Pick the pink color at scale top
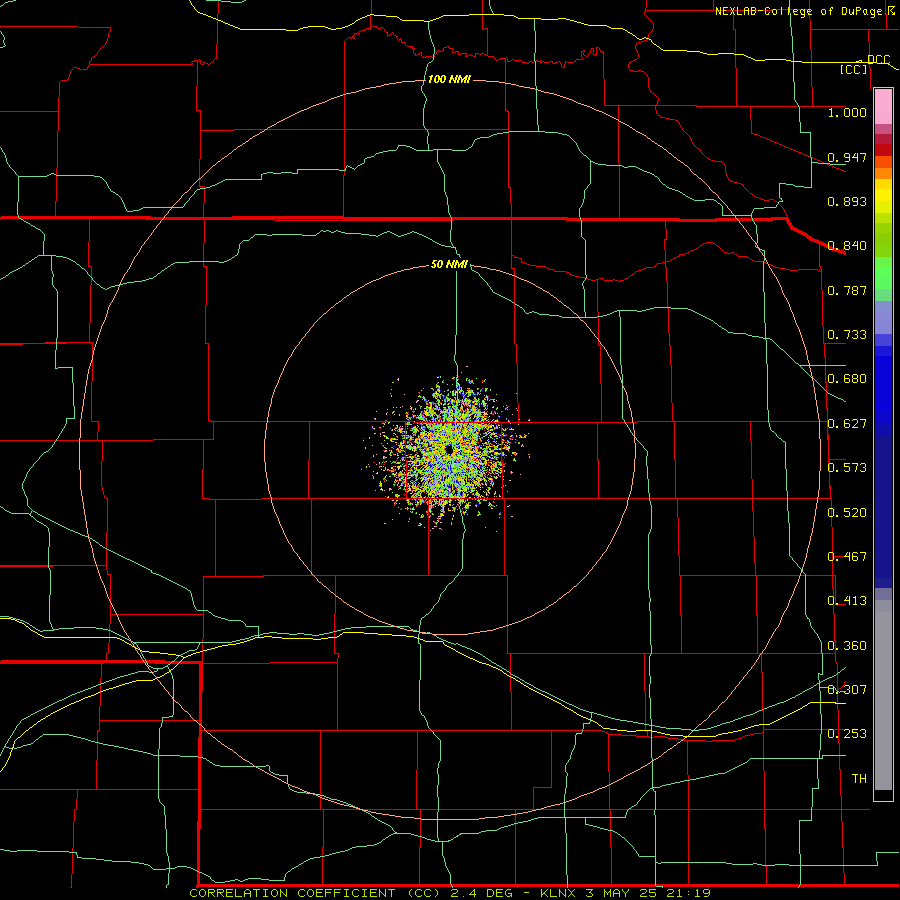 tap(883, 107)
